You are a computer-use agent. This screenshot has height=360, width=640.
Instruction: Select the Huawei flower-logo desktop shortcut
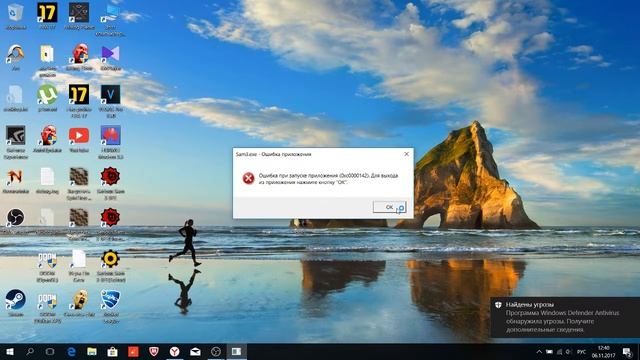click(111, 141)
